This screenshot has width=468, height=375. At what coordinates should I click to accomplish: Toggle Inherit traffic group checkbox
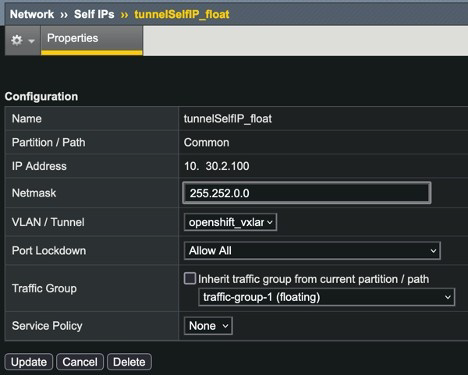click(x=190, y=278)
